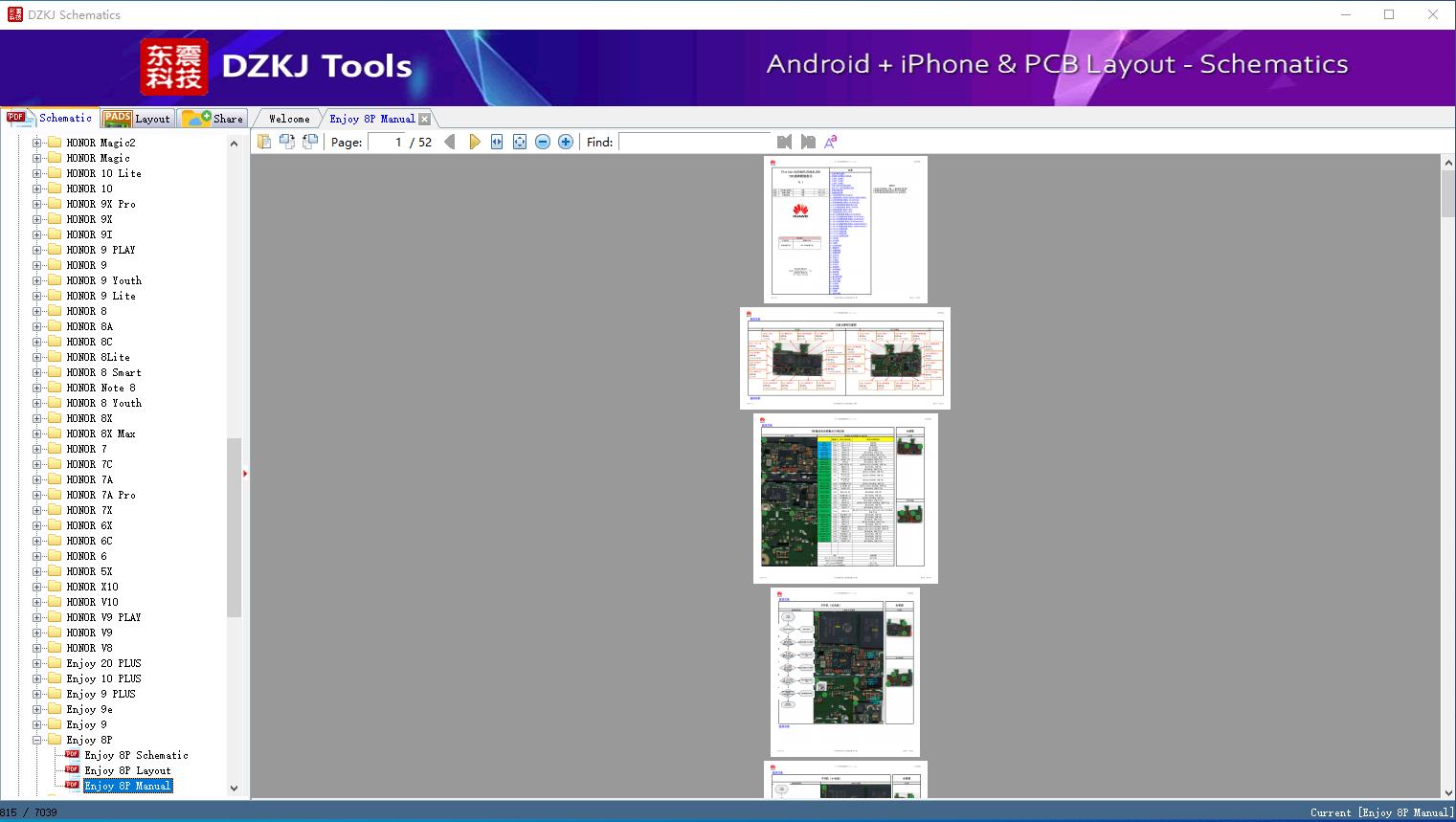Image resolution: width=1456 pixels, height=822 pixels.
Task: Expand the HONOR 9X Pro folder
Action: [36, 204]
